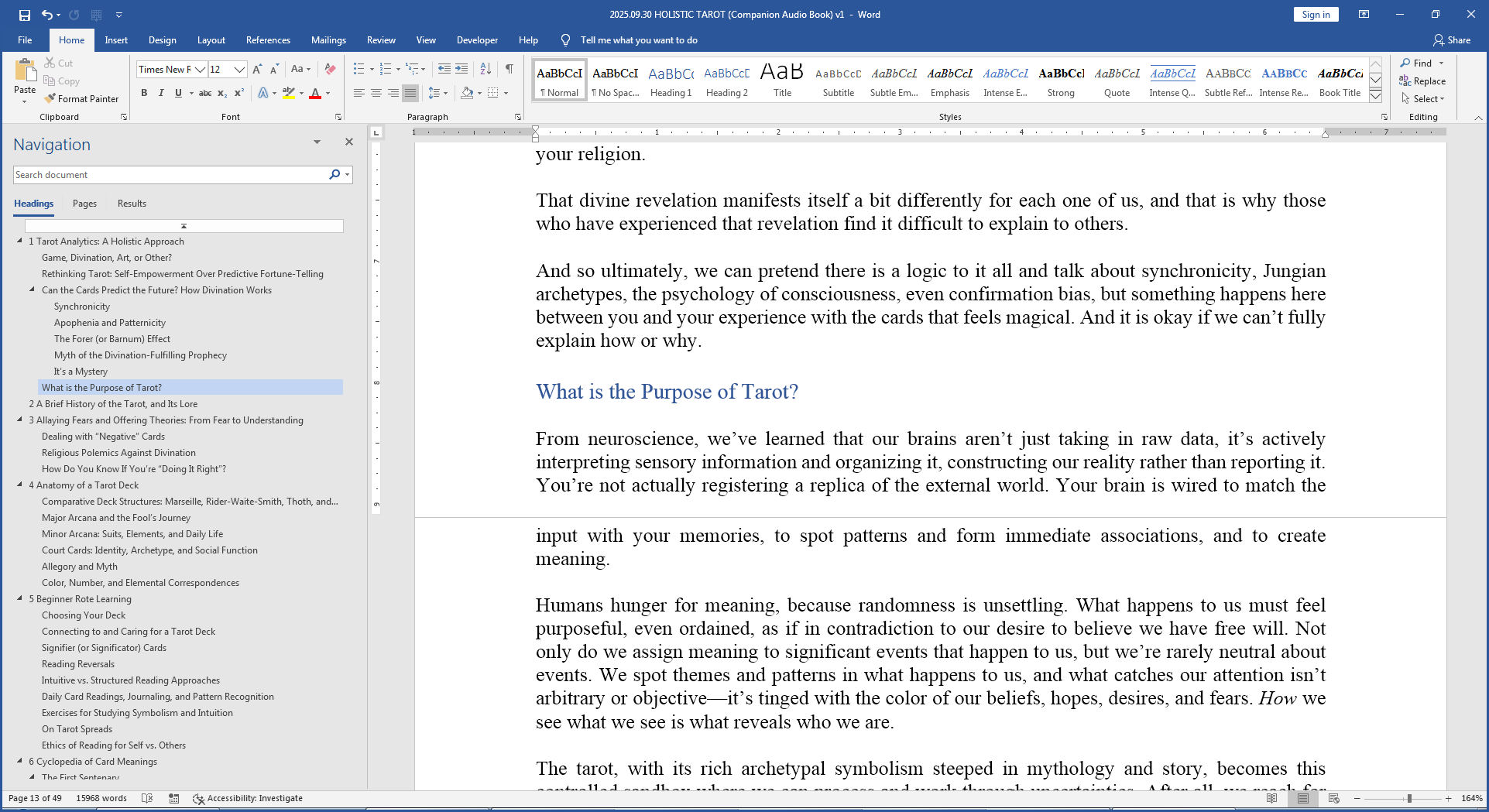Screen dimensions: 1489x812
Task: Open the line spacing dropdown
Action: (x=437, y=93)
